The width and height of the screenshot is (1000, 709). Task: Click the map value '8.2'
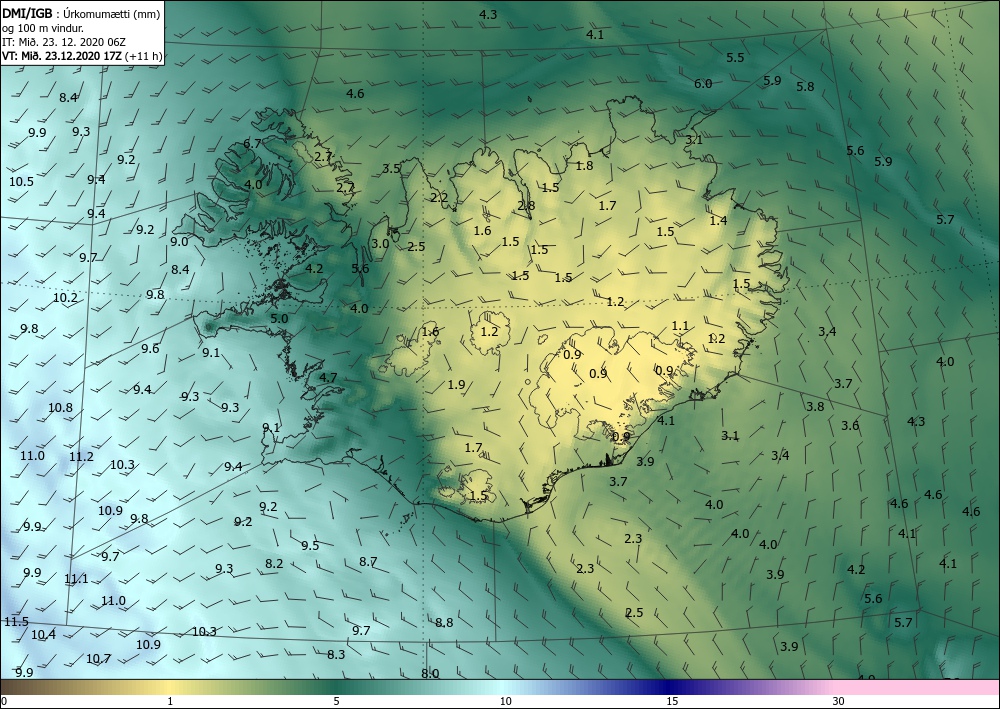(274, 564)
